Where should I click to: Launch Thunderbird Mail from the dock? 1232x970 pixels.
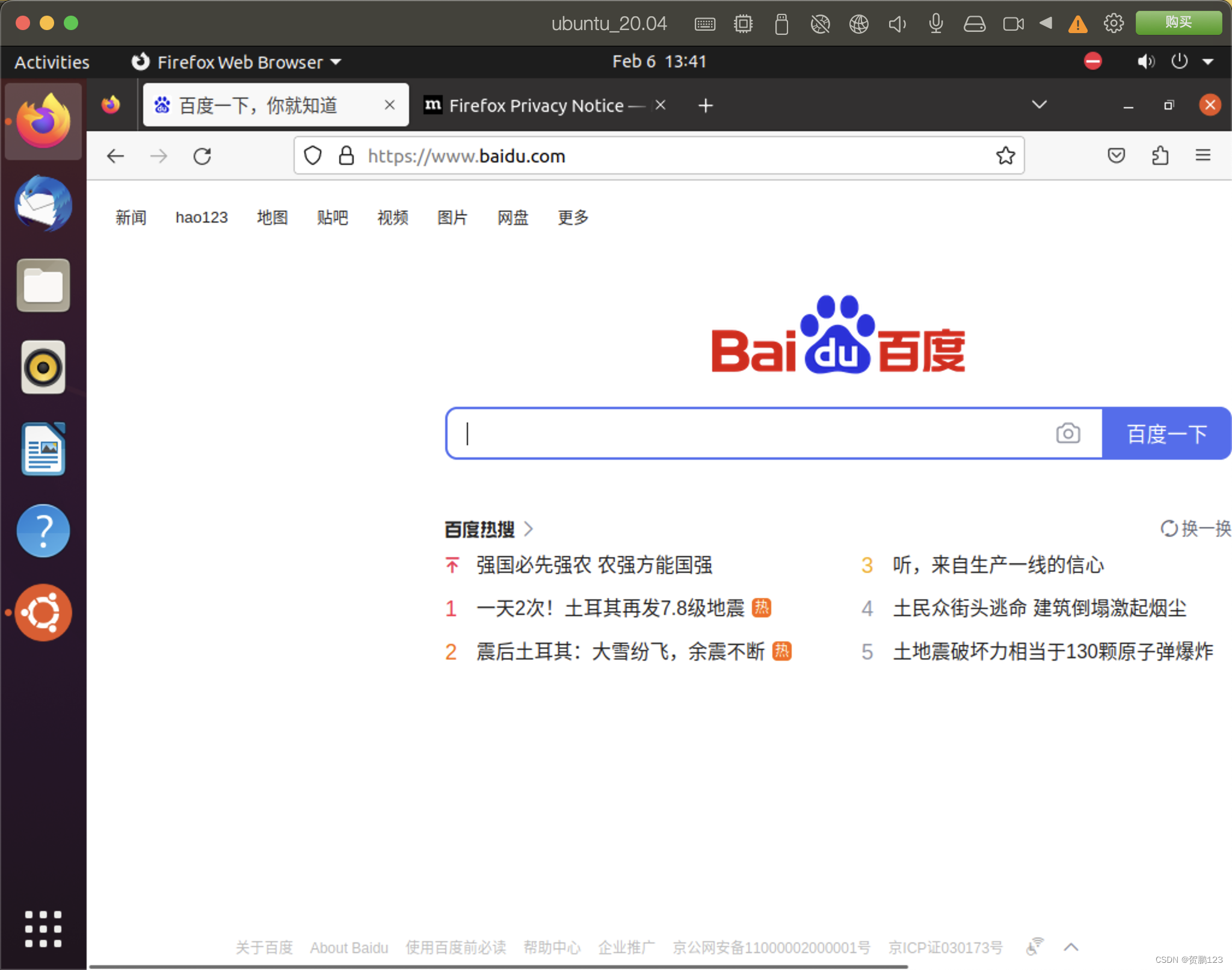[43, 204]
